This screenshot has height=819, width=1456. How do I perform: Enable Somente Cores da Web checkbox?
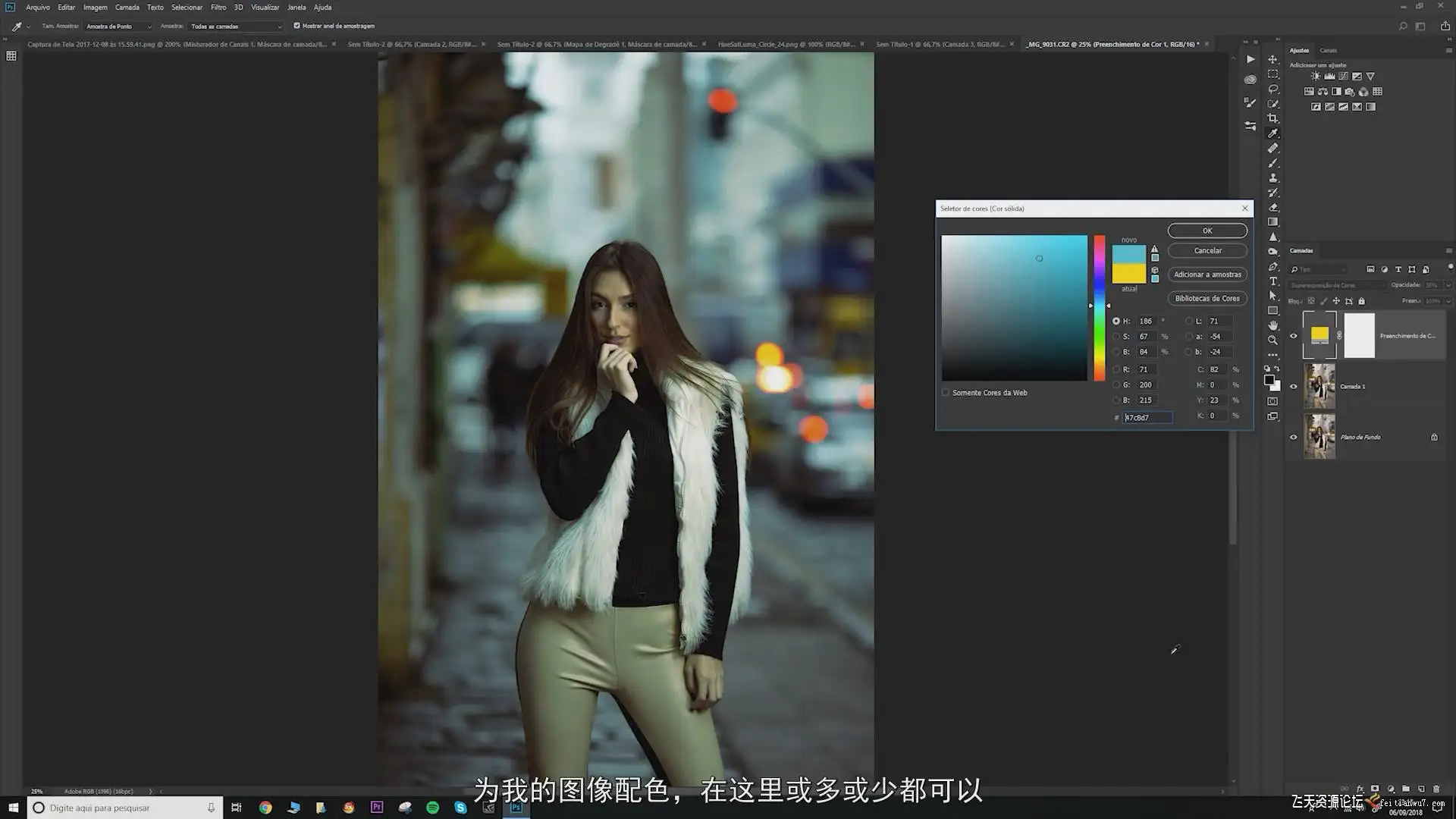946,393
